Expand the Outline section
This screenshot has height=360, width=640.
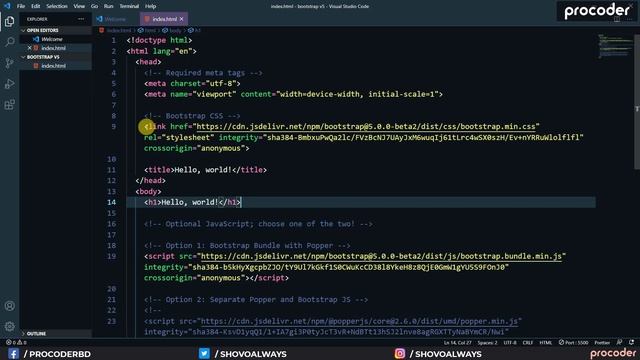point(36,333)
